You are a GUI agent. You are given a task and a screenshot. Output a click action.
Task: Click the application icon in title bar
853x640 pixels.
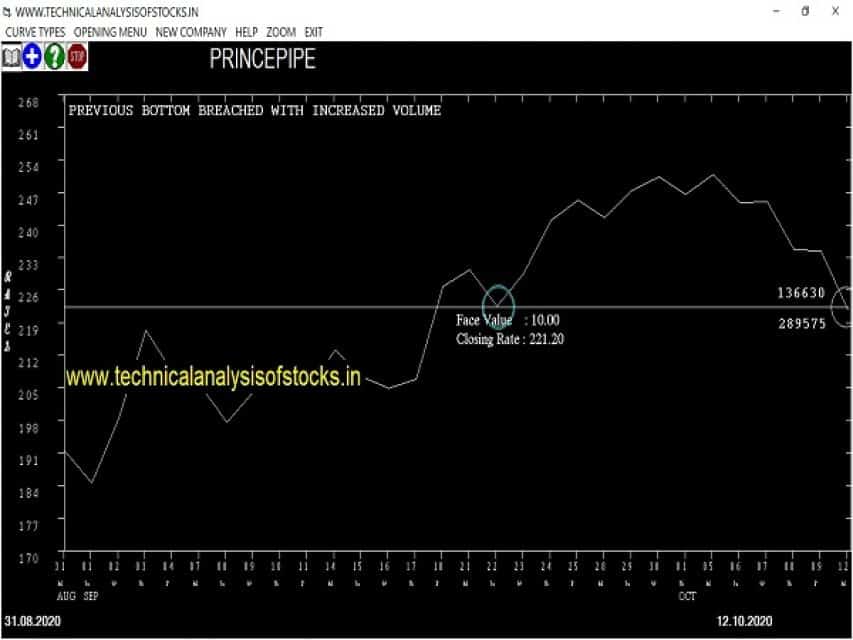7,12
